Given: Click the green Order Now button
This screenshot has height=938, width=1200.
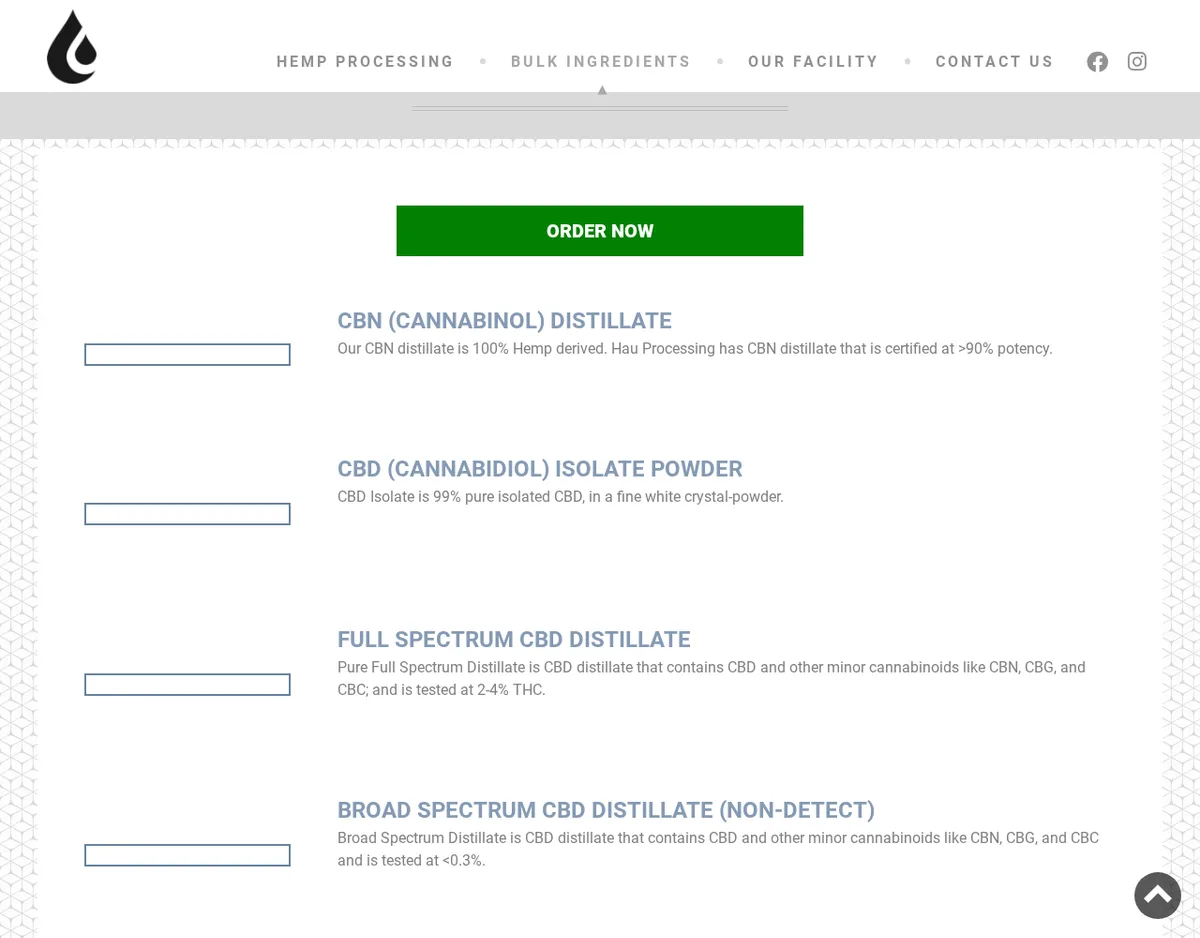Looking at the screenshot, I should click(600, 231).
